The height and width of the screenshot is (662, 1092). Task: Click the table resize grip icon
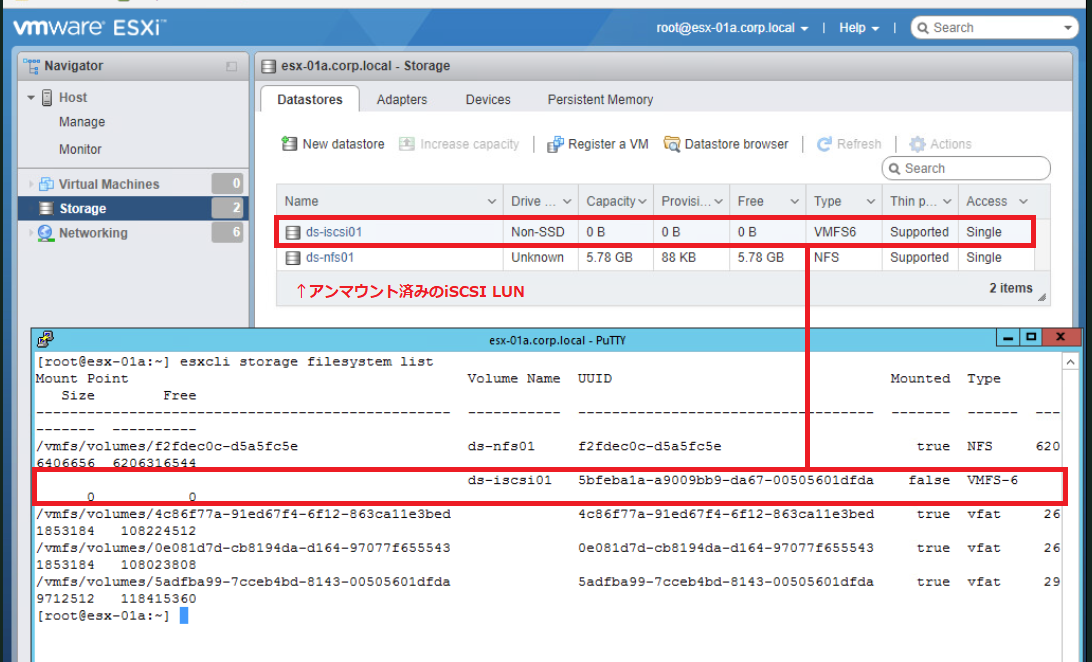point(1042,297)
